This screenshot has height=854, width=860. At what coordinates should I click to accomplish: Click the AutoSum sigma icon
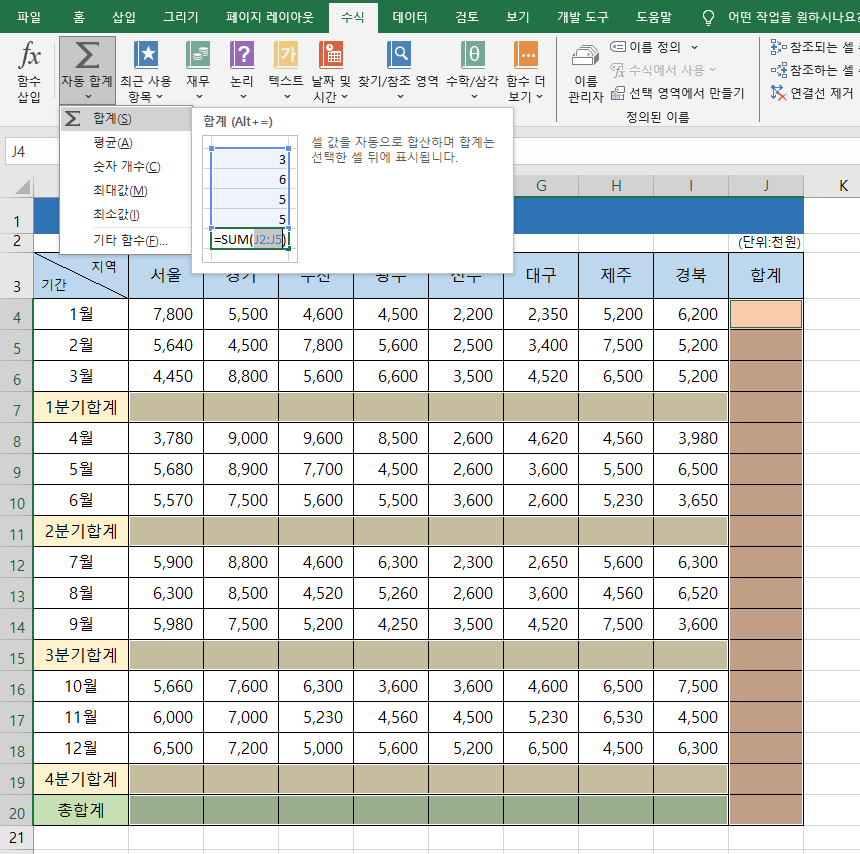87,55
